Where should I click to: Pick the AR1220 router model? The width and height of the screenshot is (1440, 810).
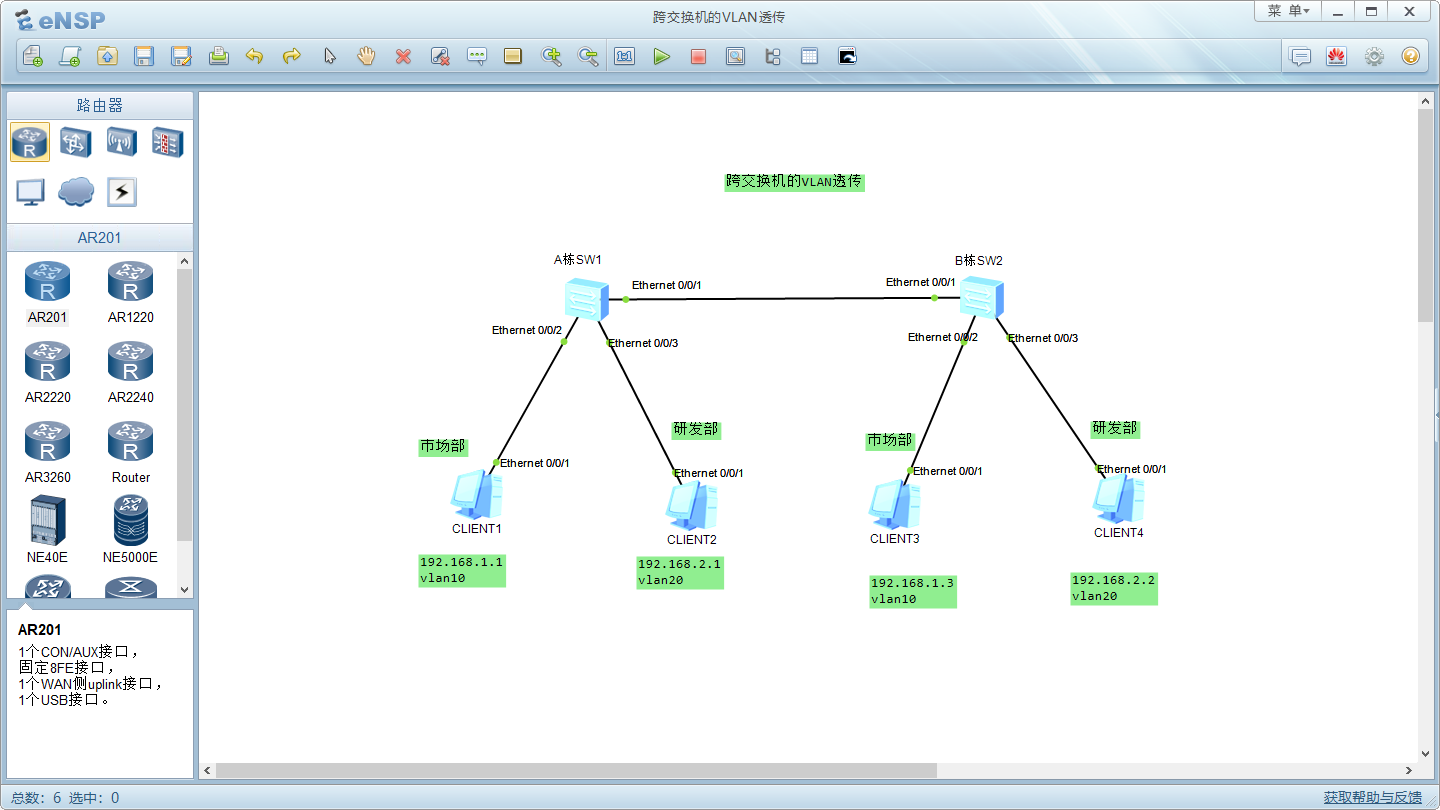131,293
